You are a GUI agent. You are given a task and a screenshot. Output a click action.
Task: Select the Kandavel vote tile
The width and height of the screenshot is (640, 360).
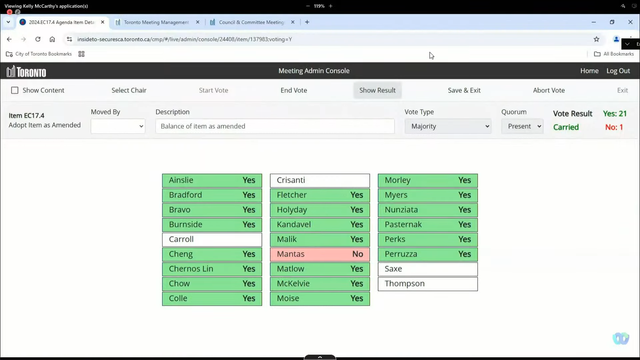click(320, 224)
